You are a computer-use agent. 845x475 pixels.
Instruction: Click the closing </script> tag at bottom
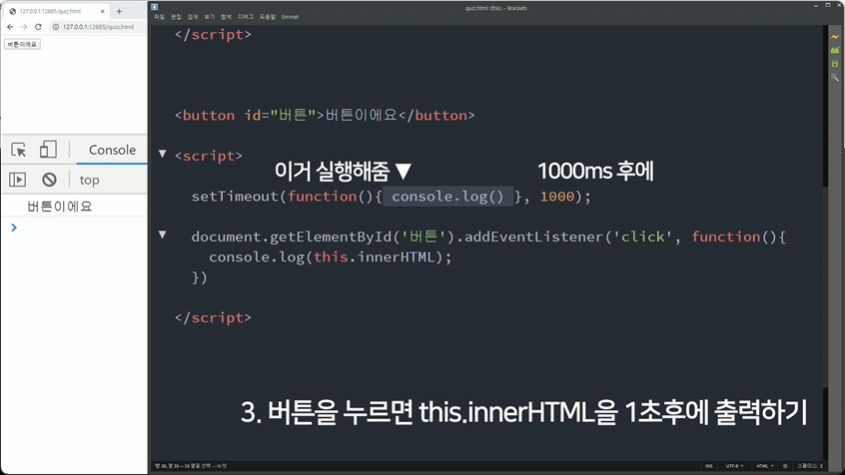(213, 318)
